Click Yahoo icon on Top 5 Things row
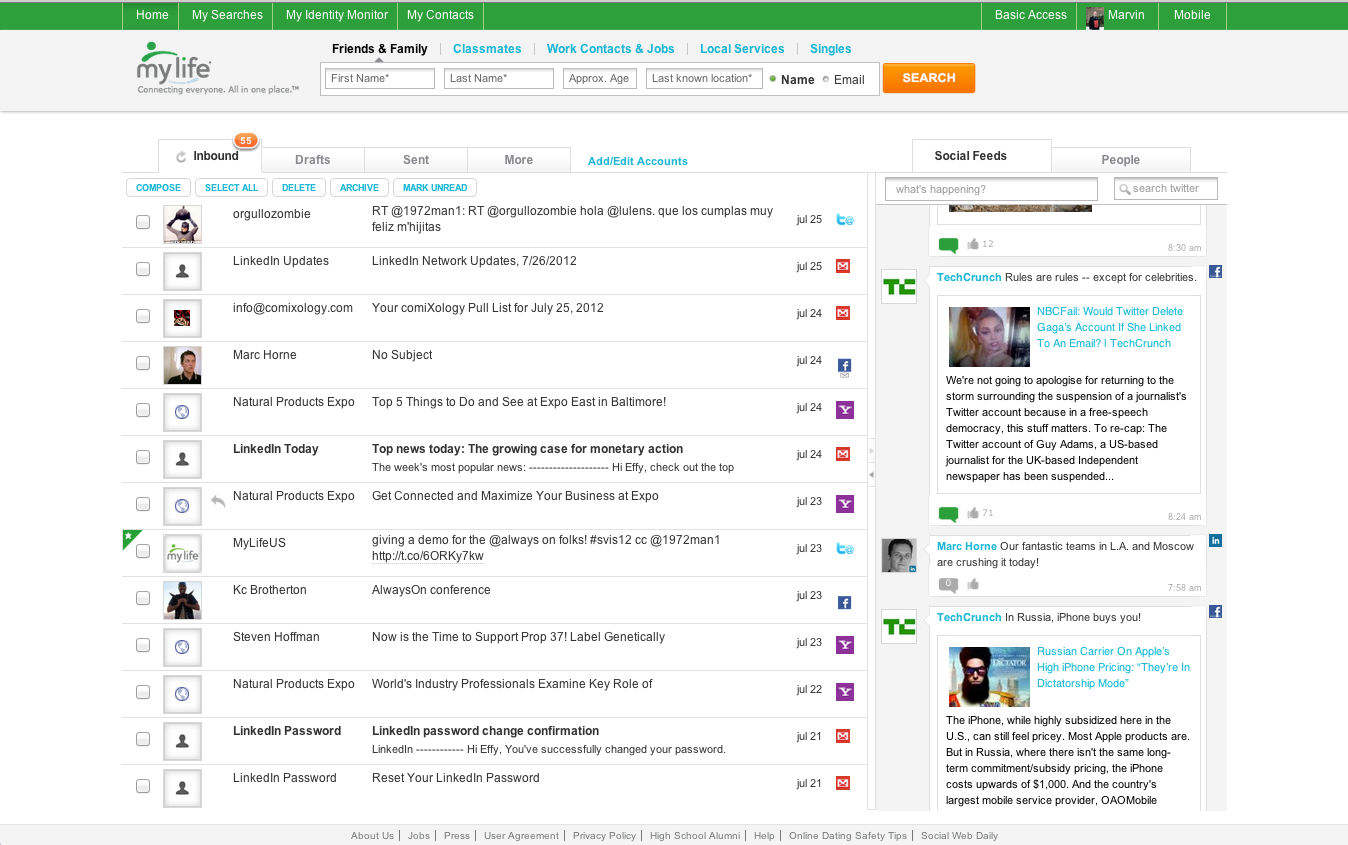Screen dimensions: 1348x845 click(x=844, y=410)
